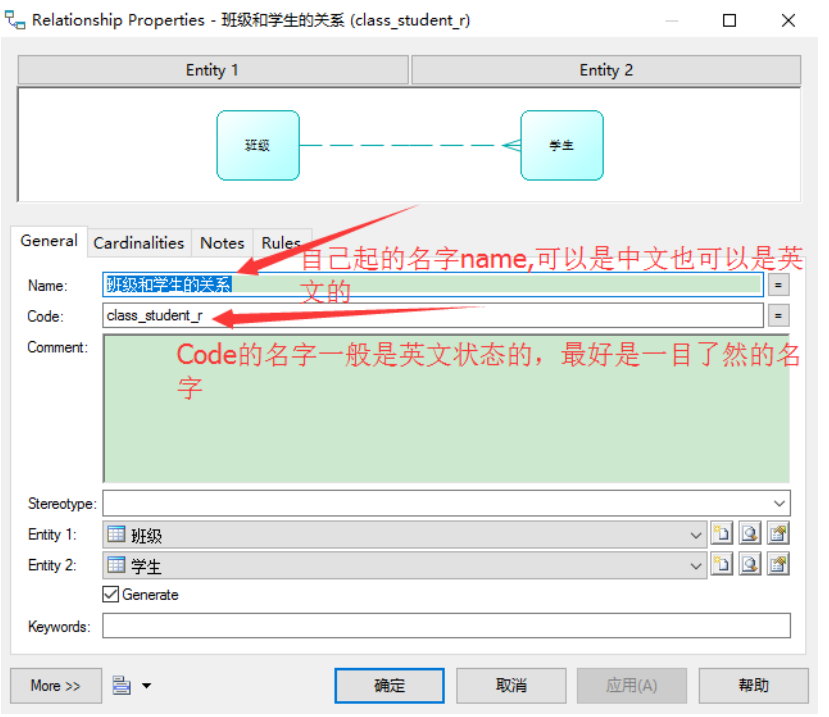Viewport: 829px width, 717px height.
Task: Click the More >> button
Action: tap(56, 686)
